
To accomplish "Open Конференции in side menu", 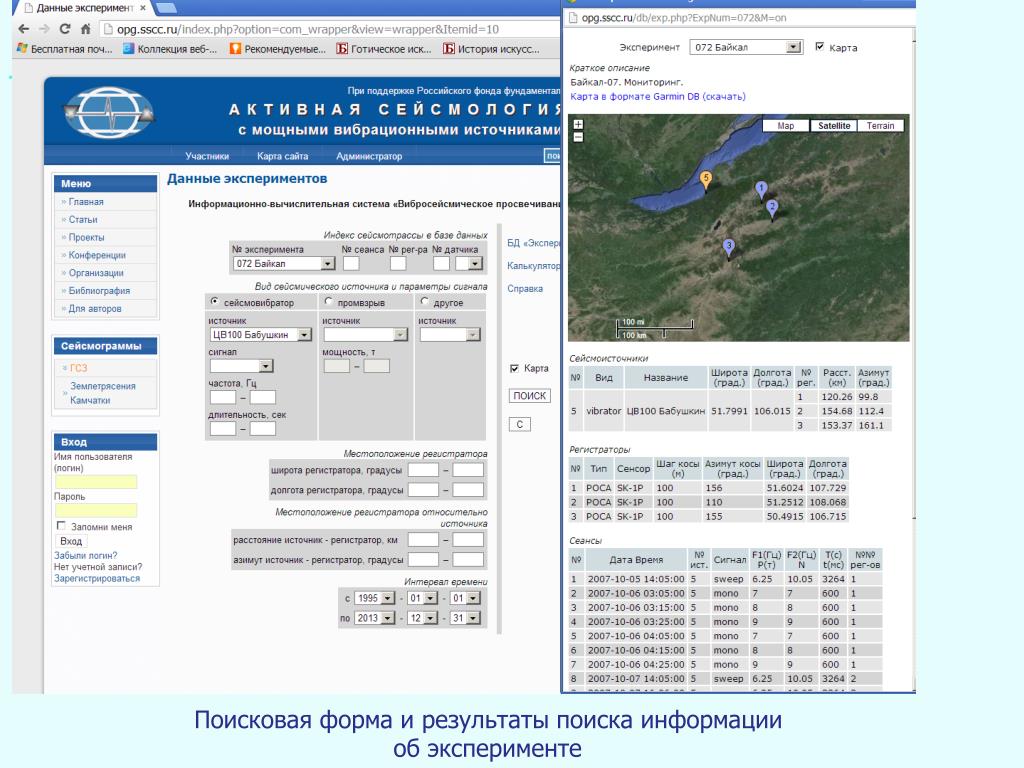I will [97, 255].
